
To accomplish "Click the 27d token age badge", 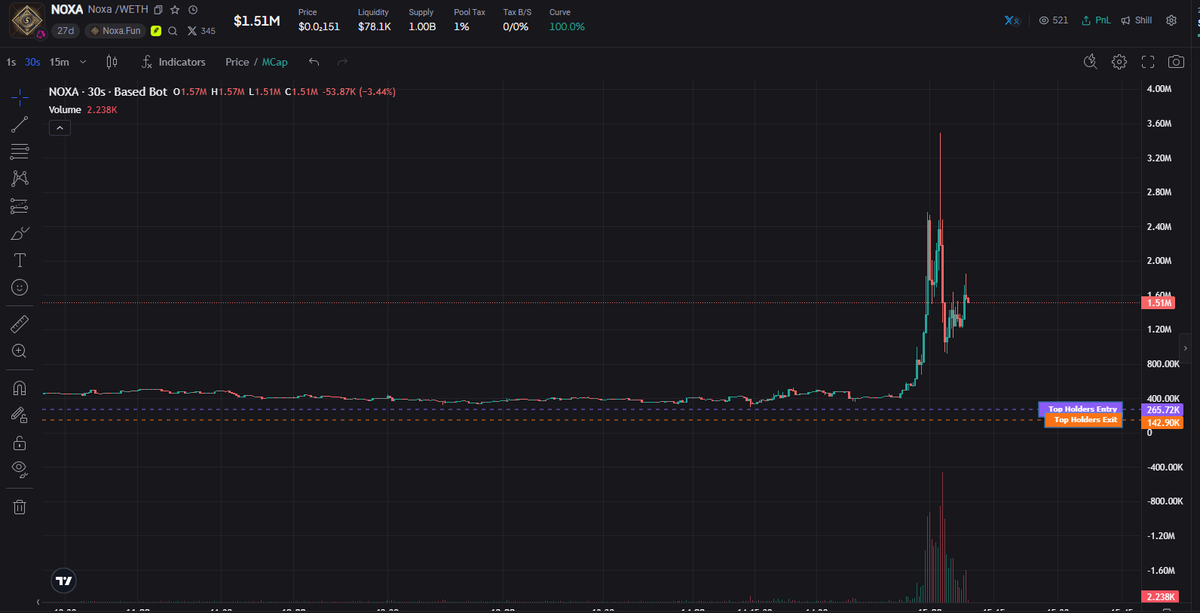I will pos(66,31).
